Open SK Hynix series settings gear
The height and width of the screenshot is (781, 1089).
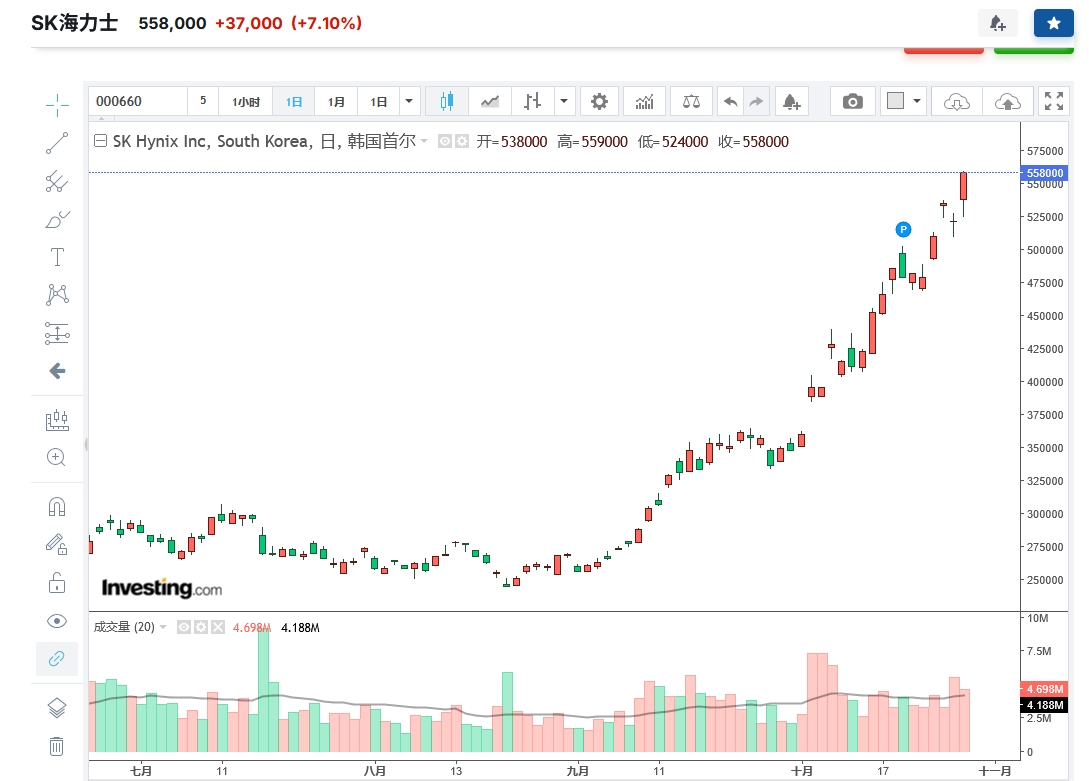point(461,141)
